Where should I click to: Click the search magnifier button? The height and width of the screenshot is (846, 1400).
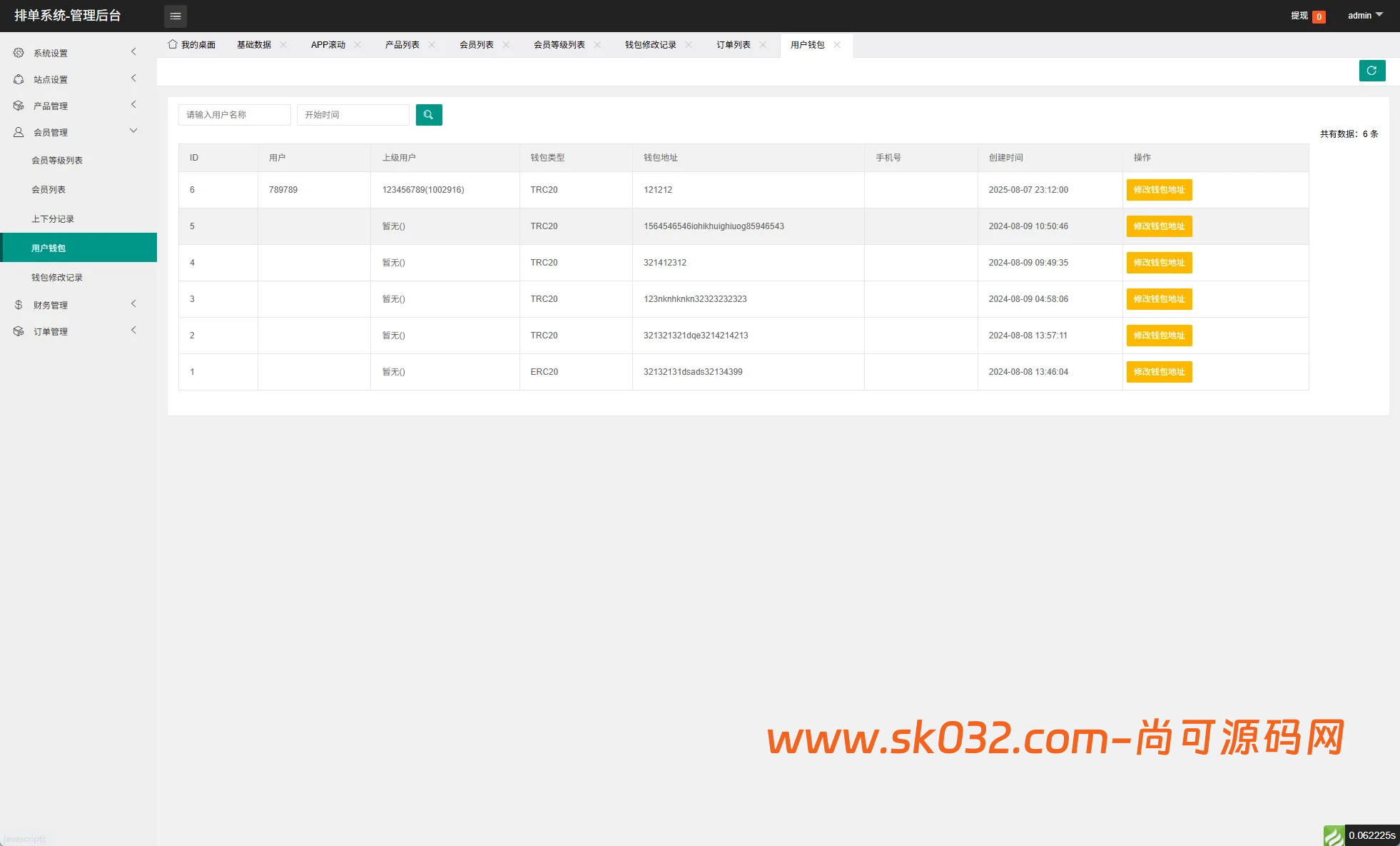click(428, 115)
